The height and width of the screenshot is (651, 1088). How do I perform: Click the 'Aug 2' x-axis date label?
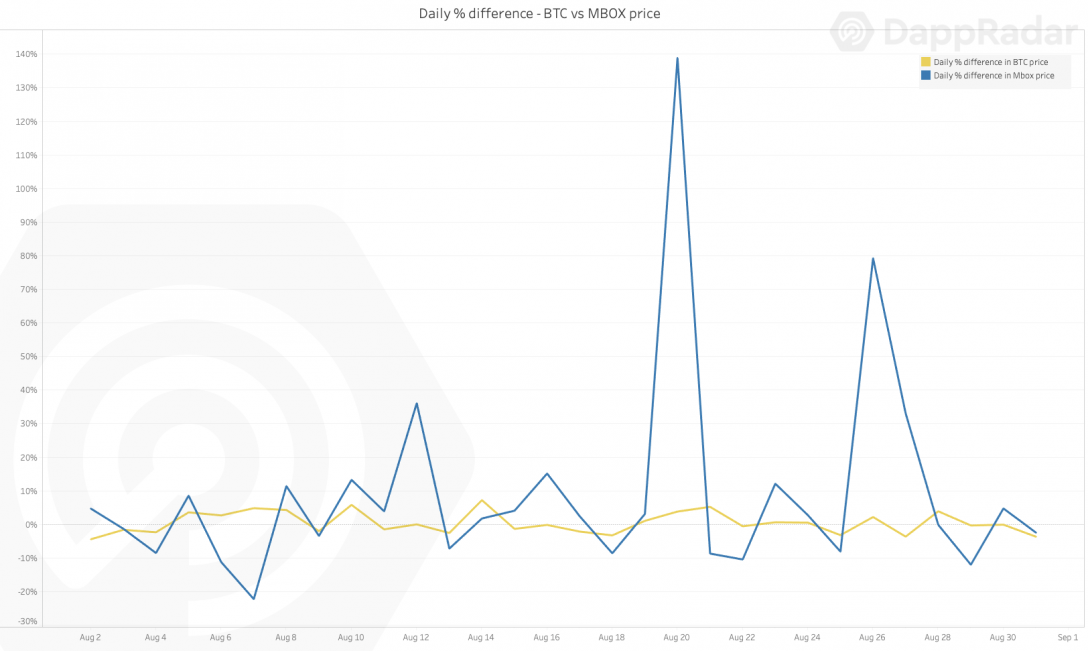tap(90, 637)
